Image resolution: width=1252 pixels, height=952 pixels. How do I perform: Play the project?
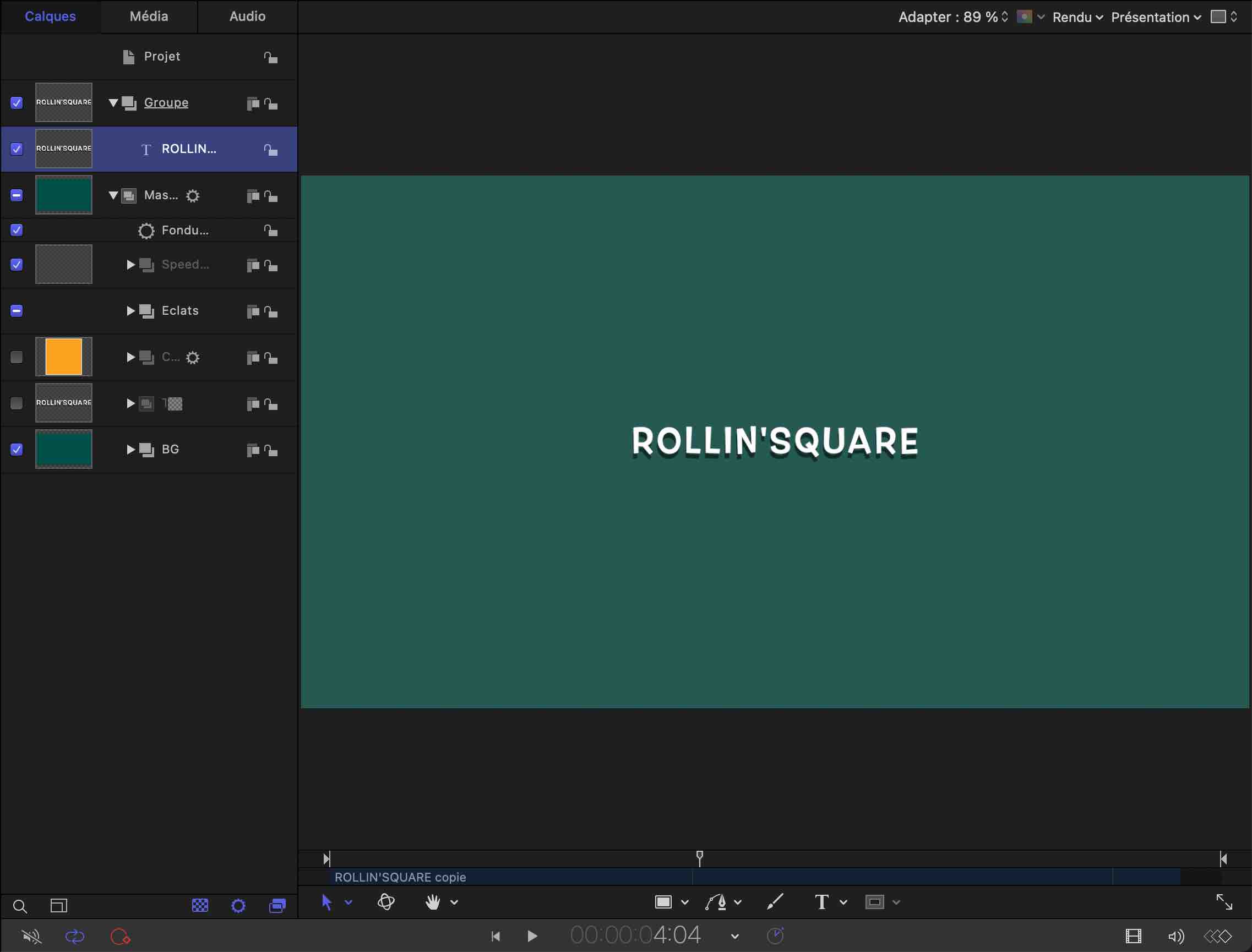[x=532, y=936]
